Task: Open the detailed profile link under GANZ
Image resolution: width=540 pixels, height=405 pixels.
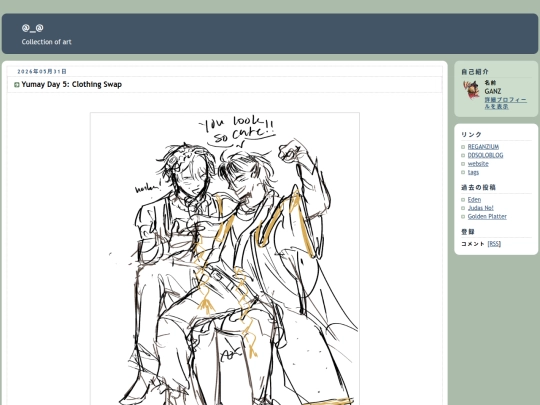Action: point(506,103)
